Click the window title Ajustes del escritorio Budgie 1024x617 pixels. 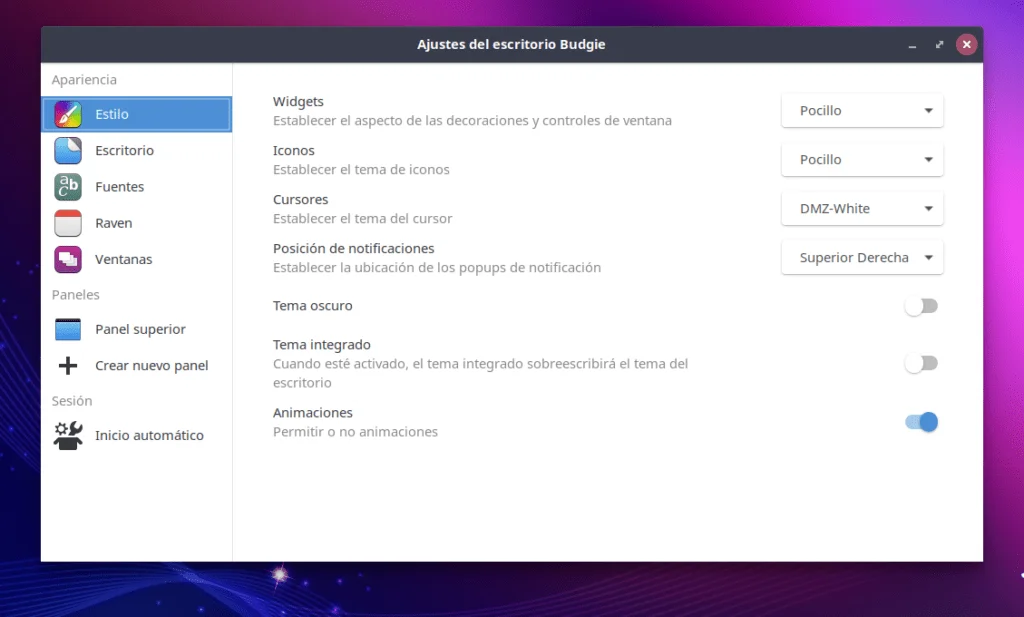pos(511,44)
